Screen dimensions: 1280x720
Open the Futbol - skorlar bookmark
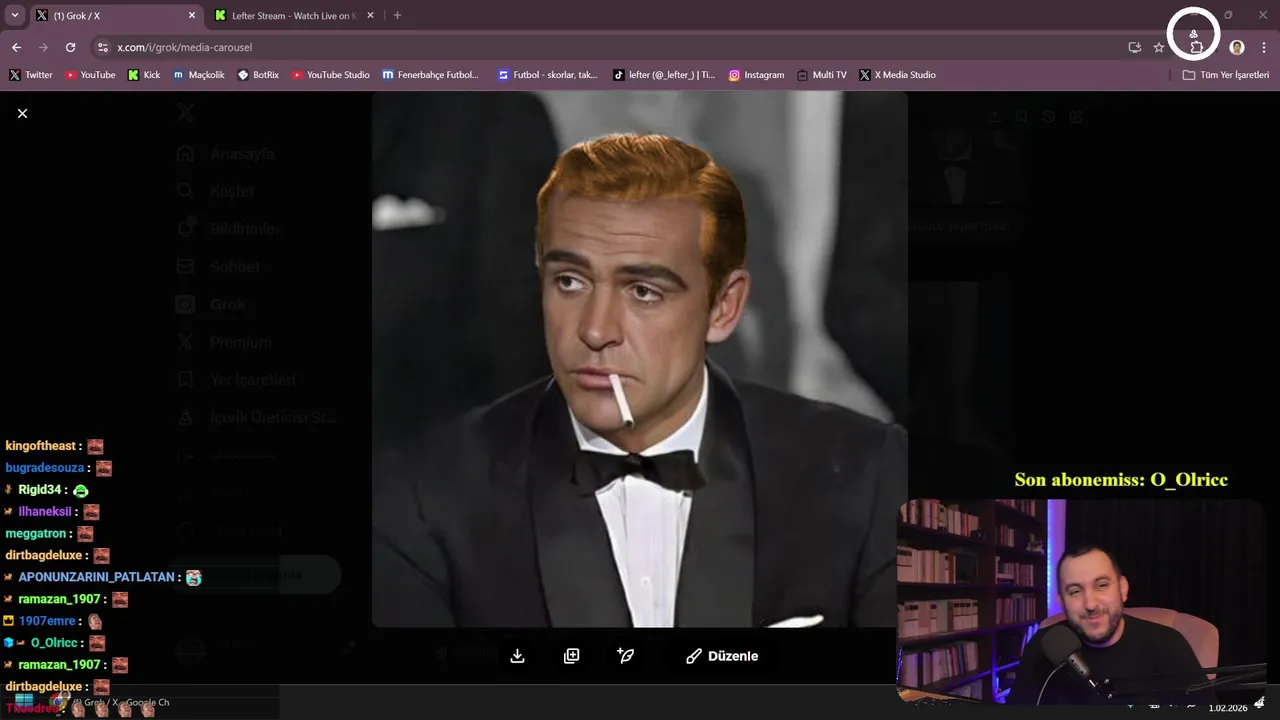pyautogui.click(x=548, y=75)
